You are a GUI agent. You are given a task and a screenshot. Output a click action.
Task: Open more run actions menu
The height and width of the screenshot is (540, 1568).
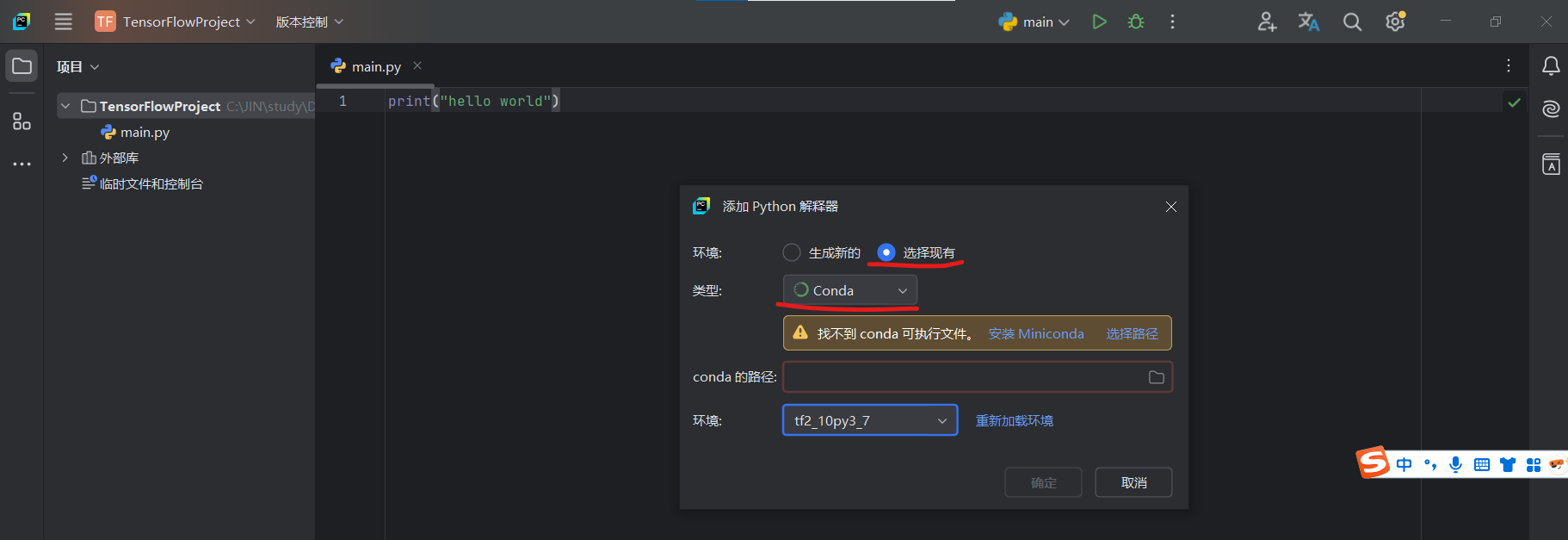[1172, 22]
